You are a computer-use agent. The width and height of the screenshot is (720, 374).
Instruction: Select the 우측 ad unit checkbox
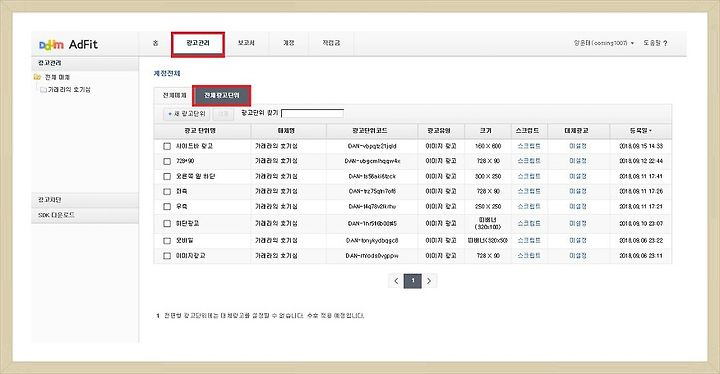tap(167, 207)
